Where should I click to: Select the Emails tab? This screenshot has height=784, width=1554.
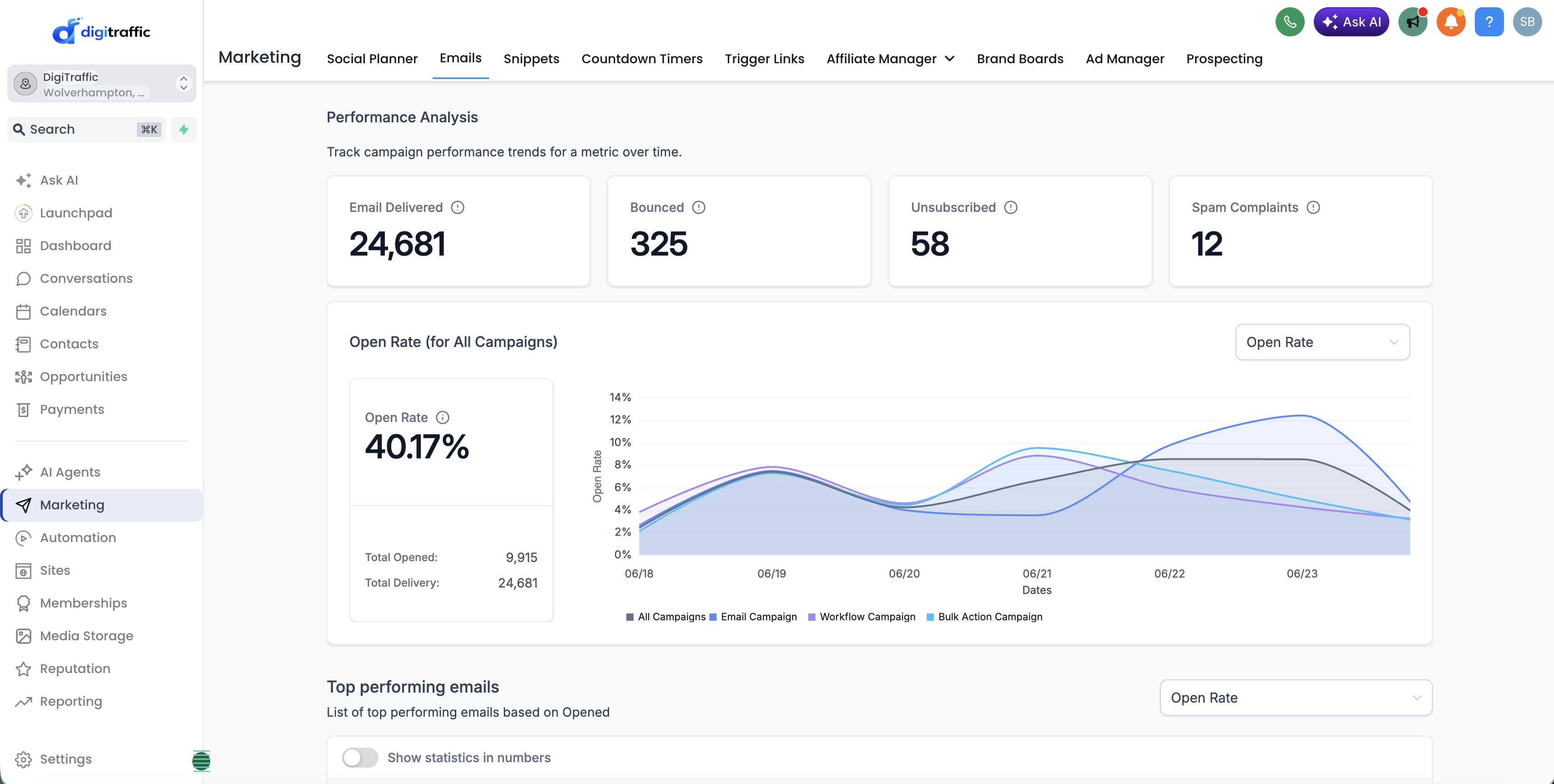(x=460, y=58)
